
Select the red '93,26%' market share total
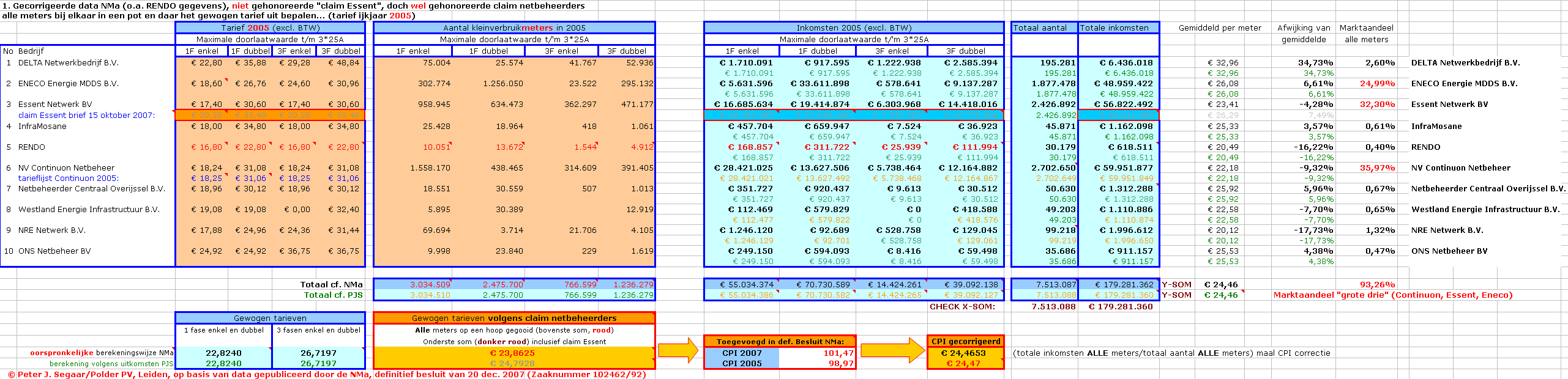(1377, 284)
